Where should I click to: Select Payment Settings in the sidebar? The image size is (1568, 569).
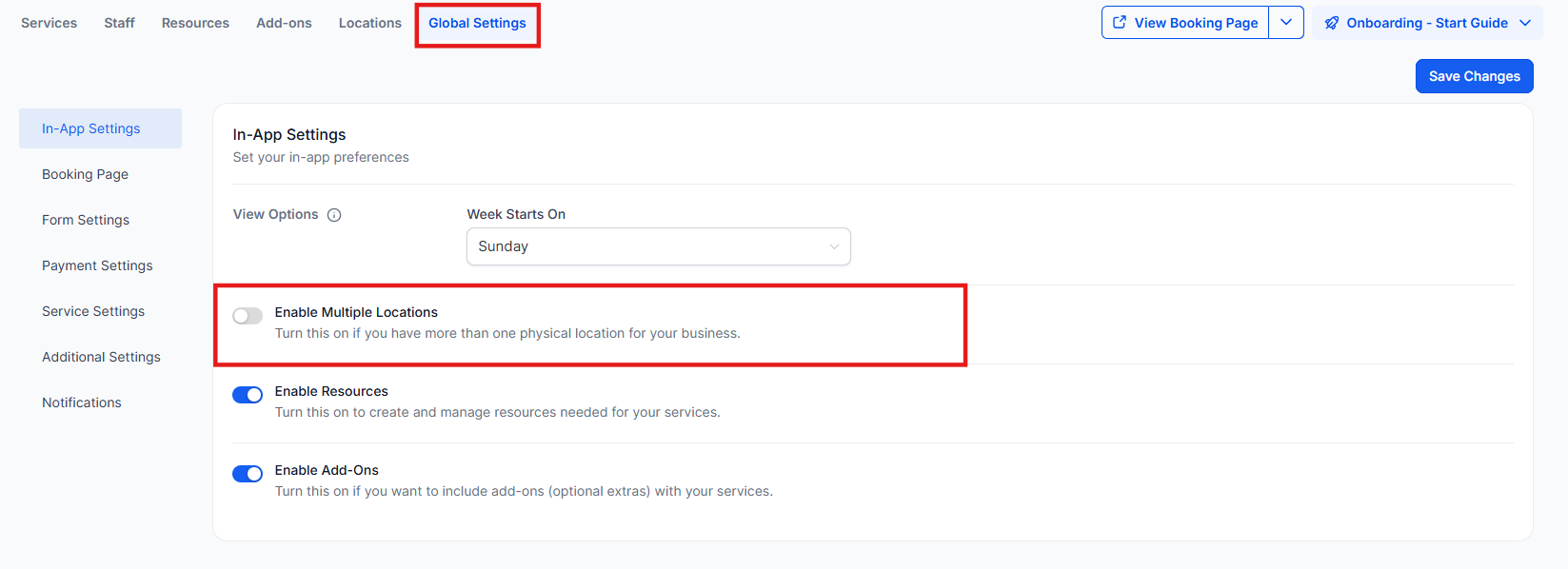coord(97,265)
